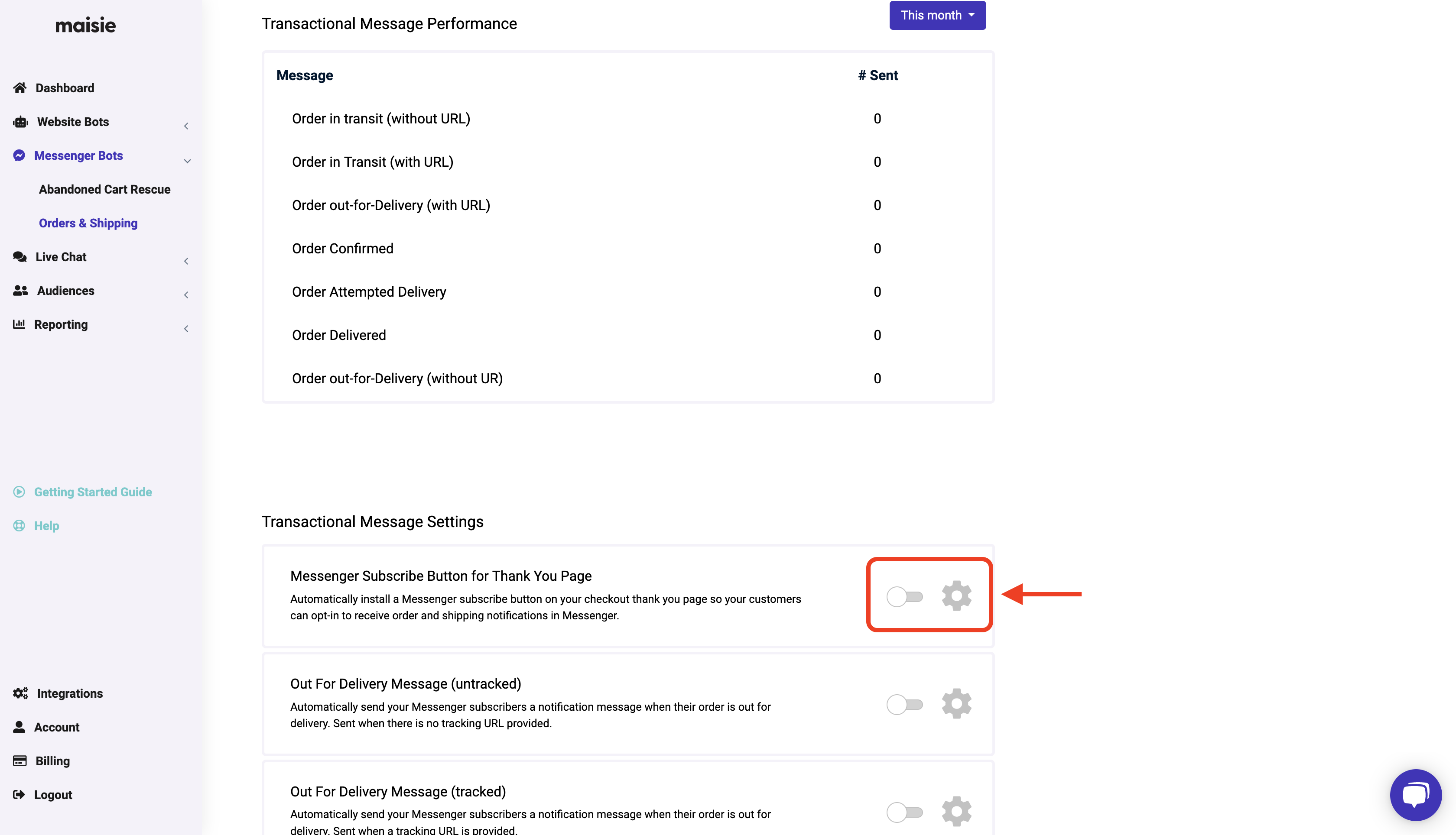The image size is (1456, 835).
Task: Open settings gear for Out For Delivery untracked
Action: click(x=956, y=703)
